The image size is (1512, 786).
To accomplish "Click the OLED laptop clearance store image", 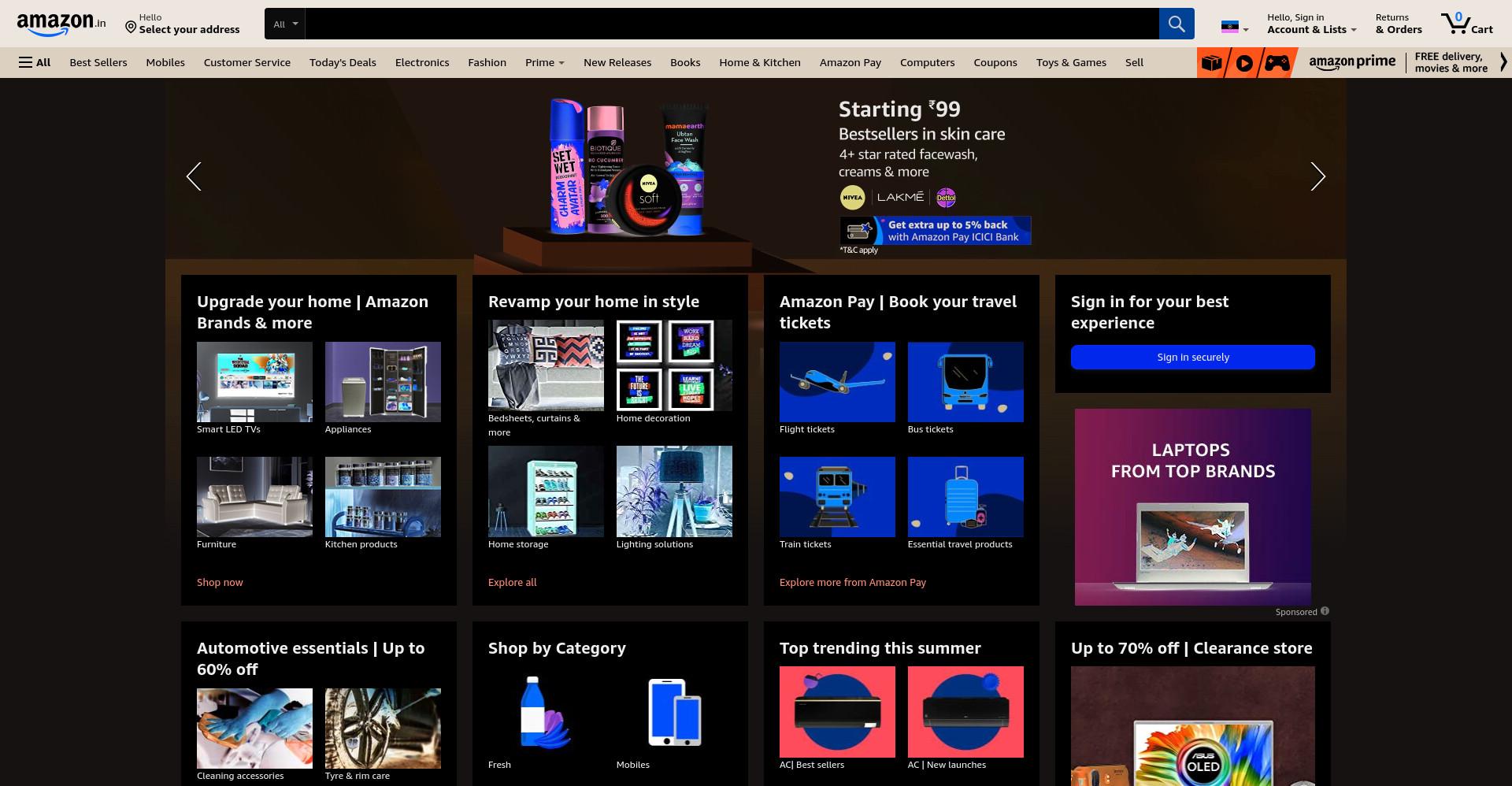I will click(1193, 726).
